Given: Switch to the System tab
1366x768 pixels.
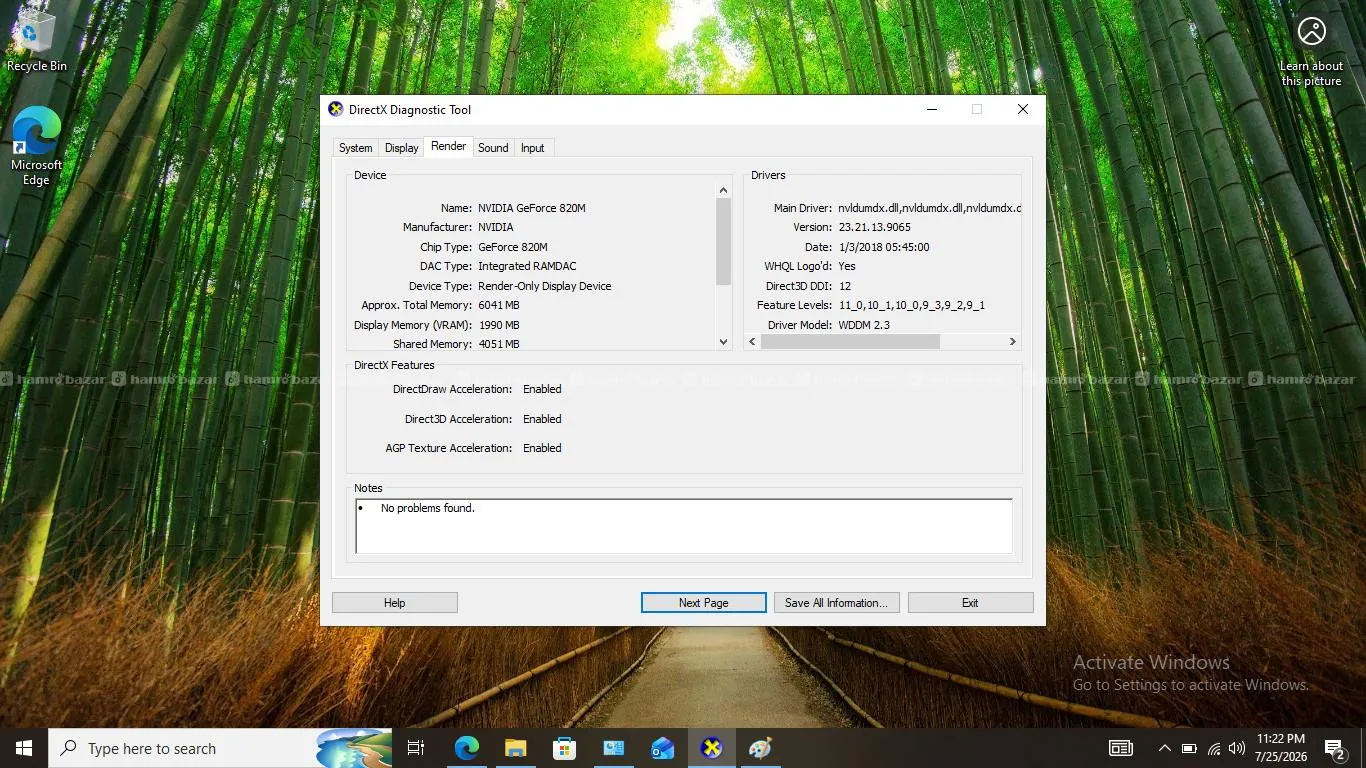Looking at the screenshot, I should (x=355, y=147).
